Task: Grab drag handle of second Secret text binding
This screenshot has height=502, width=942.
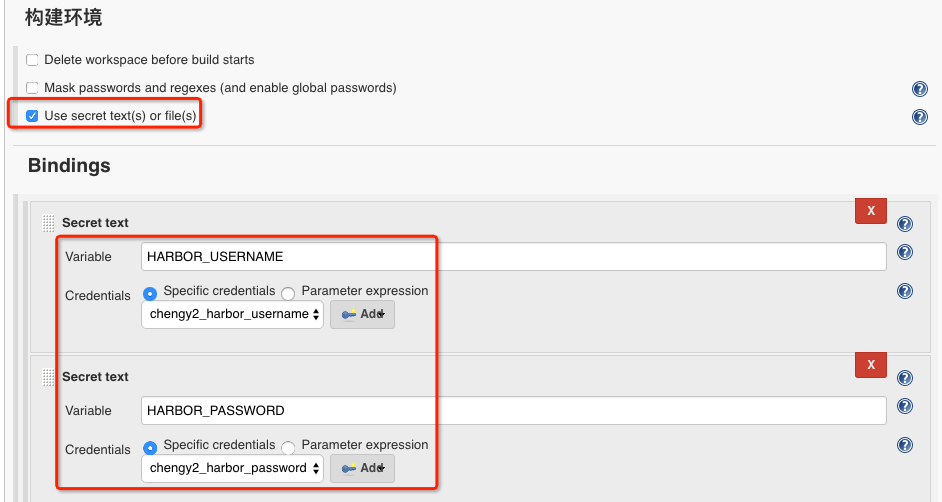Action: click(x=49, y=377)
